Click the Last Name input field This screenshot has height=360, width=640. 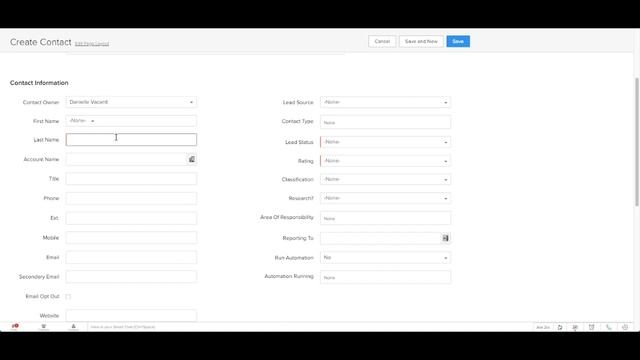coord(131,140)
